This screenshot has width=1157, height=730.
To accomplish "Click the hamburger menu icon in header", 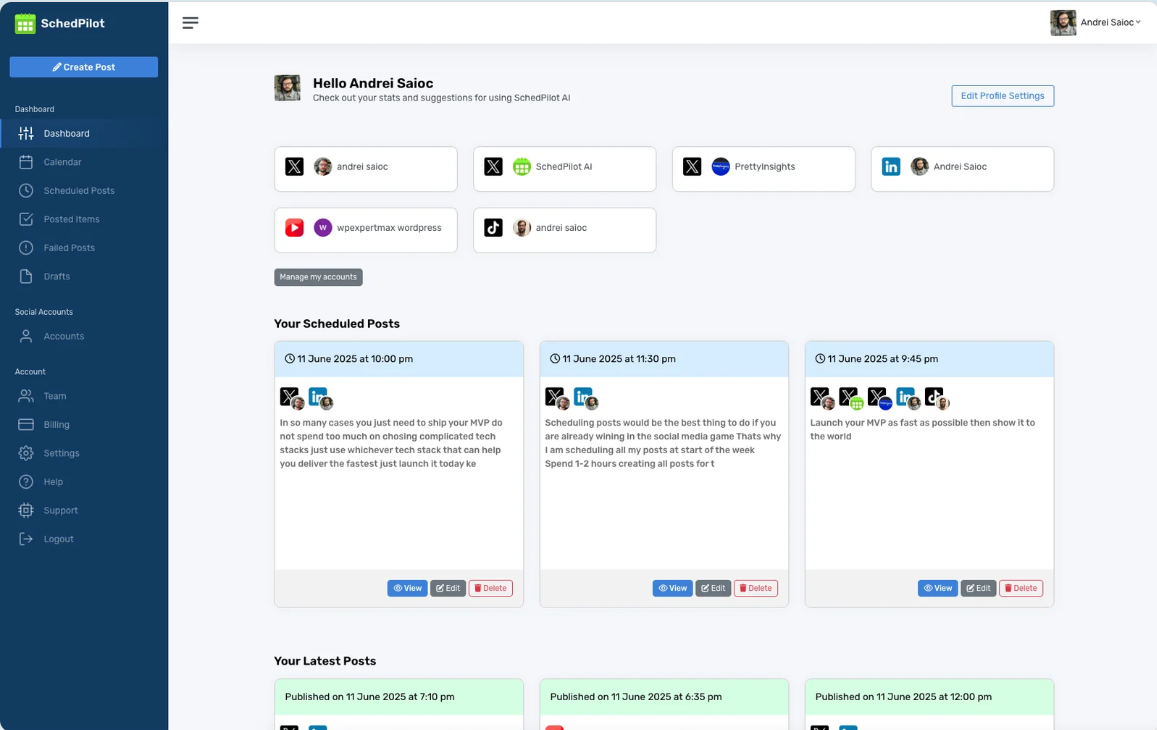I will pos(190,23).
